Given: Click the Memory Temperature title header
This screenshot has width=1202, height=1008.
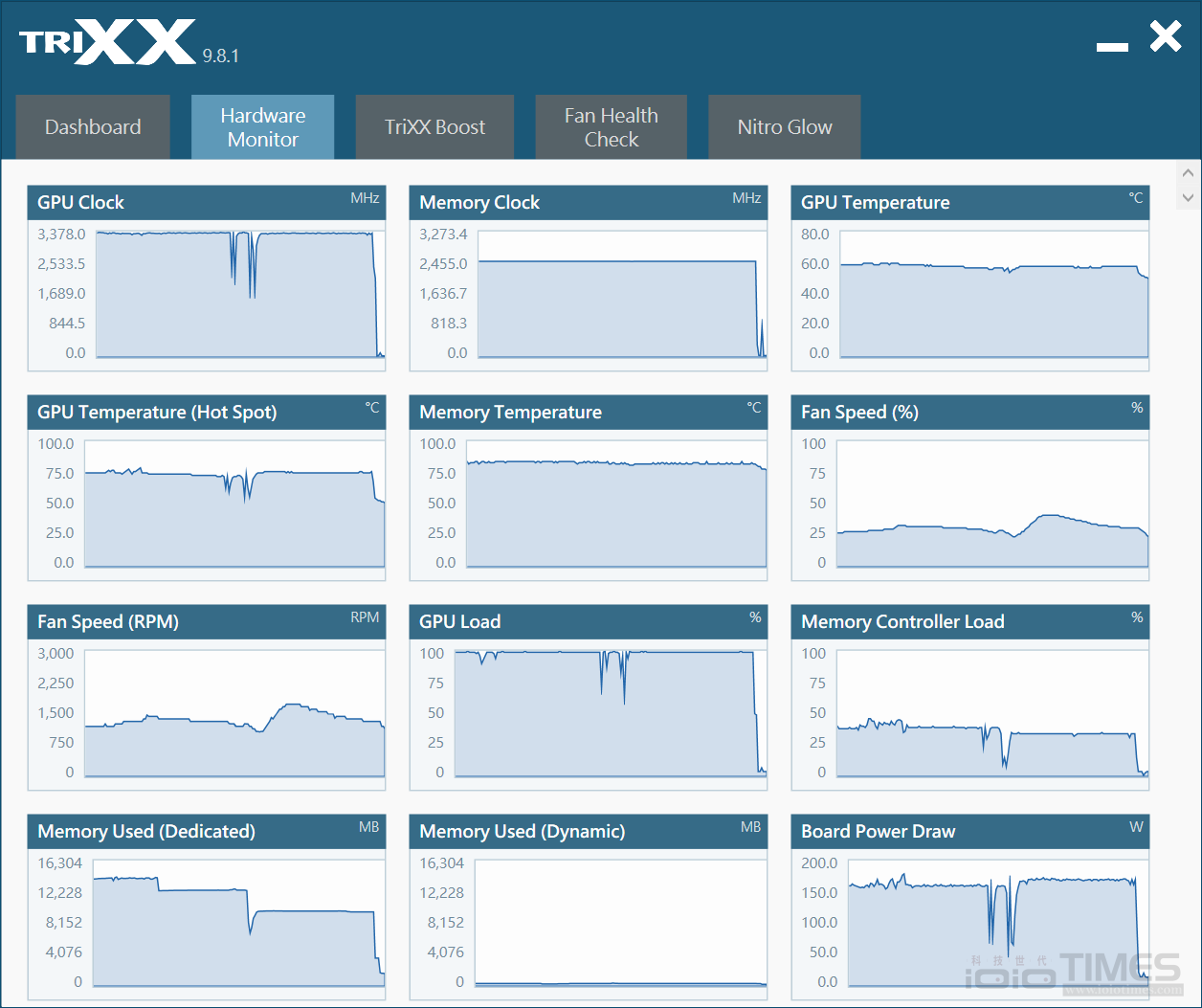Looking at the screenshot, I should point(588,413).
